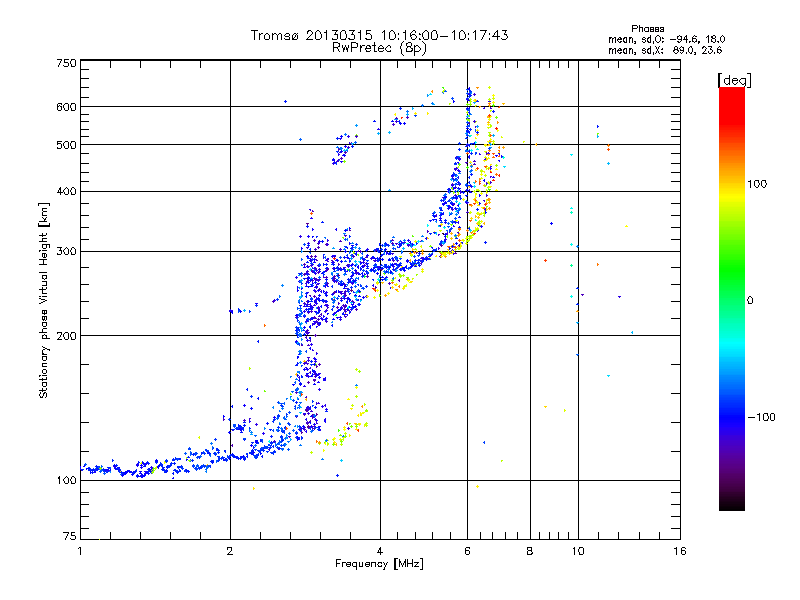This screenshot has height=600, width=800.
Task: Click the x-axis tick '2'
Action: pos(230,551)
